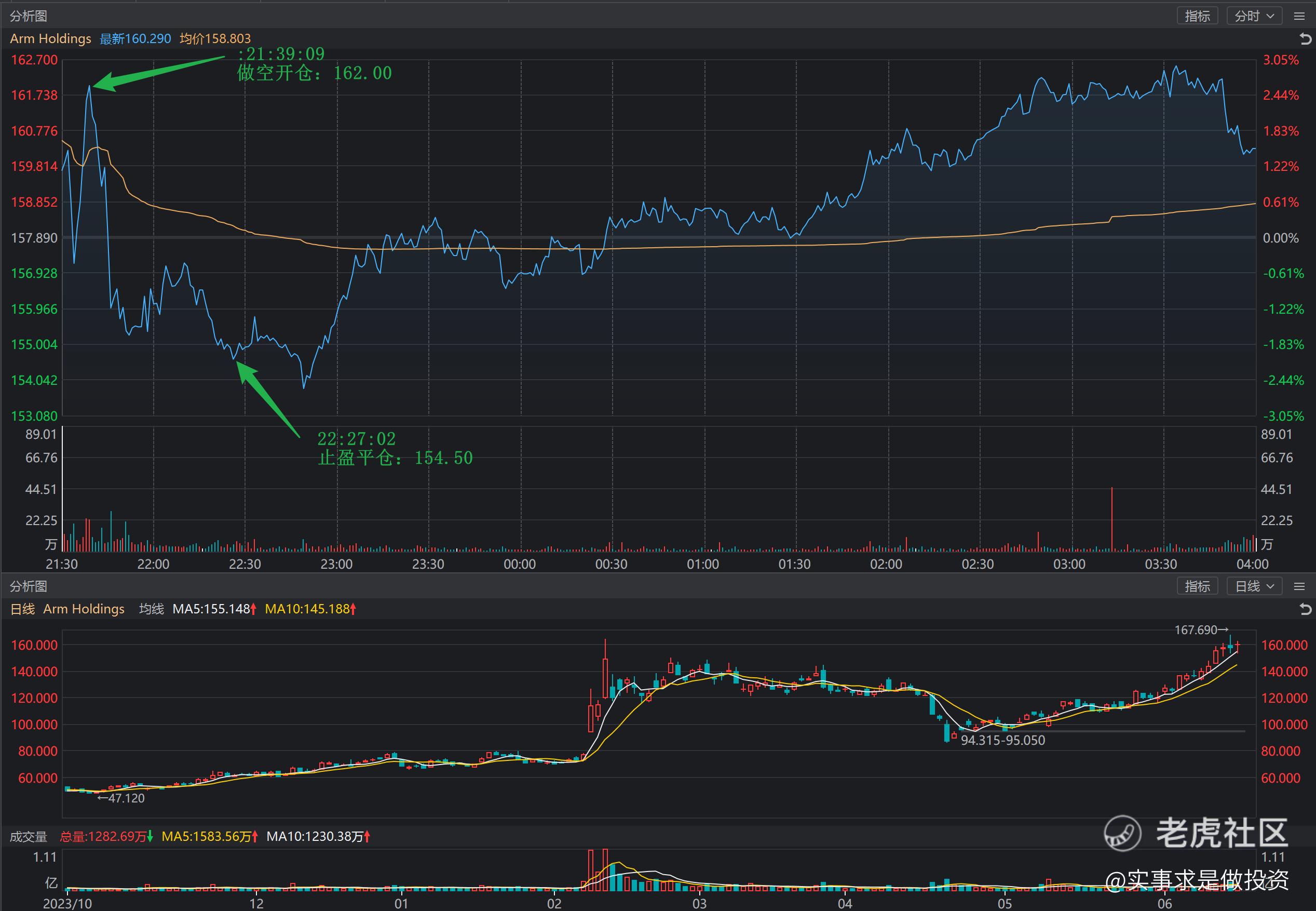Click the 00:00 midnight time axis label
Image resolution: width=1316 pixels, height=911 pixels.
tap(520, 565)
